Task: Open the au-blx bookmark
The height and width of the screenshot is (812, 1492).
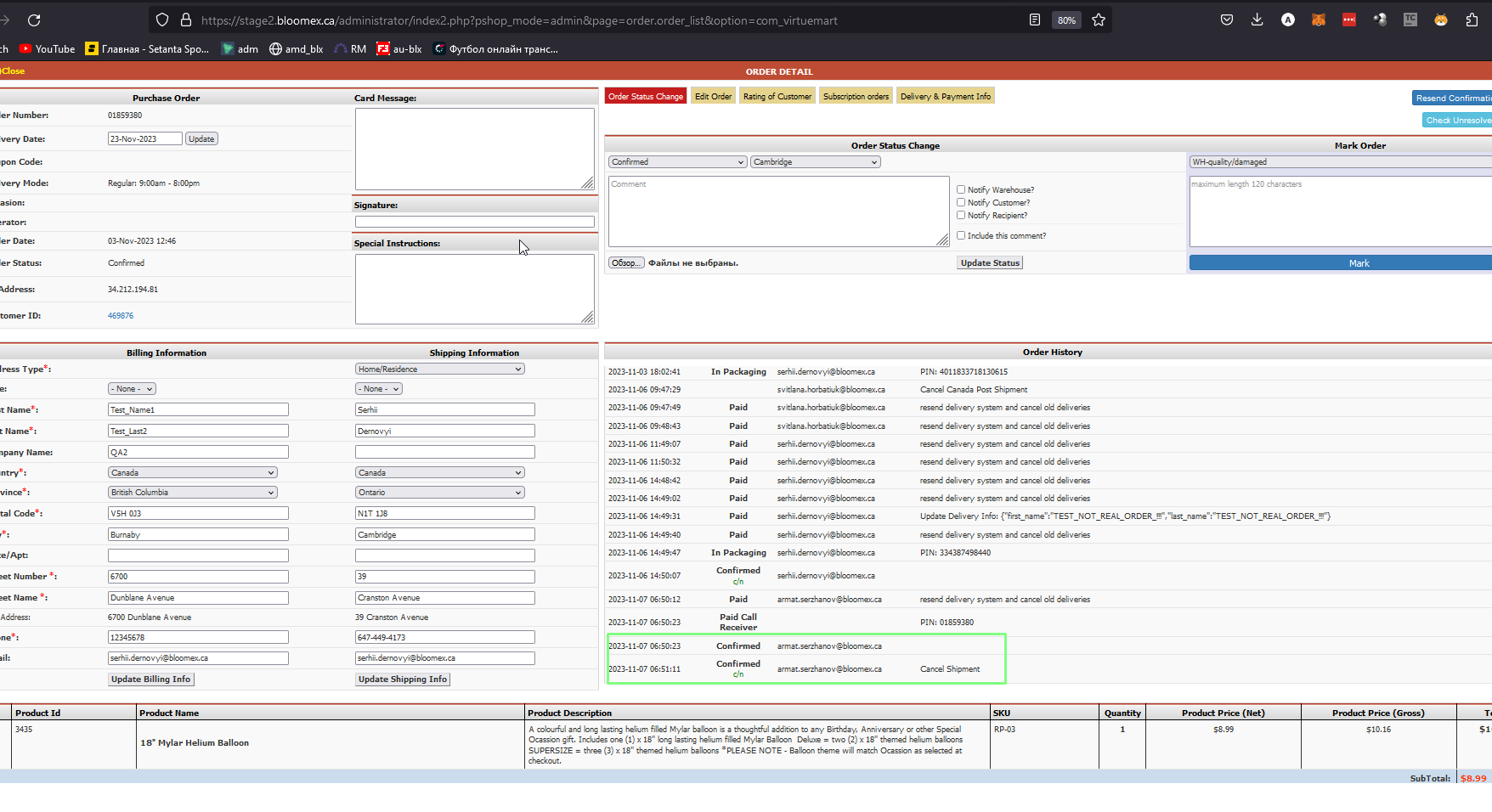Action: click(399, 49)
